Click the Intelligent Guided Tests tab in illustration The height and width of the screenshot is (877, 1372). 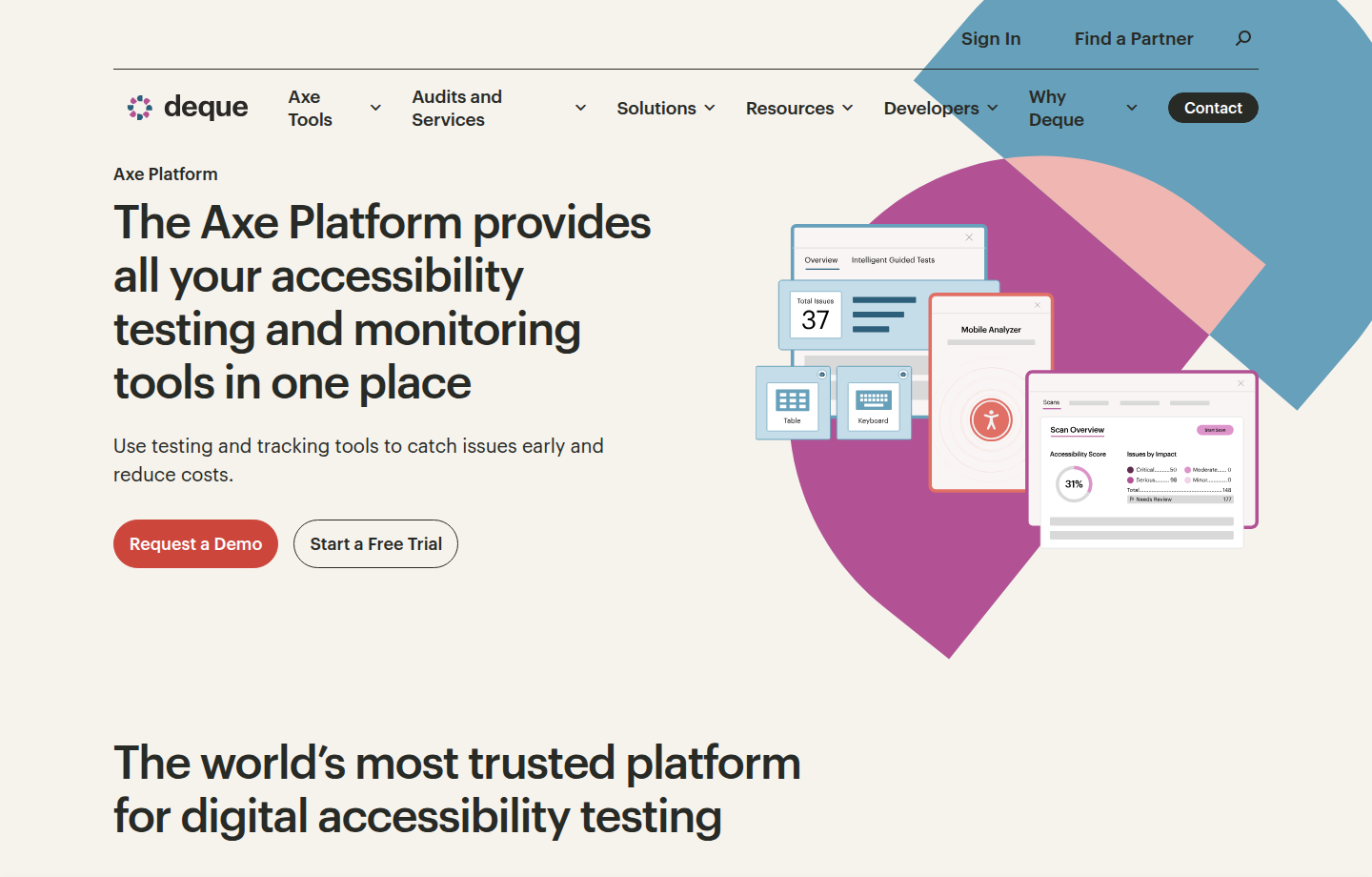coord(893,260)
